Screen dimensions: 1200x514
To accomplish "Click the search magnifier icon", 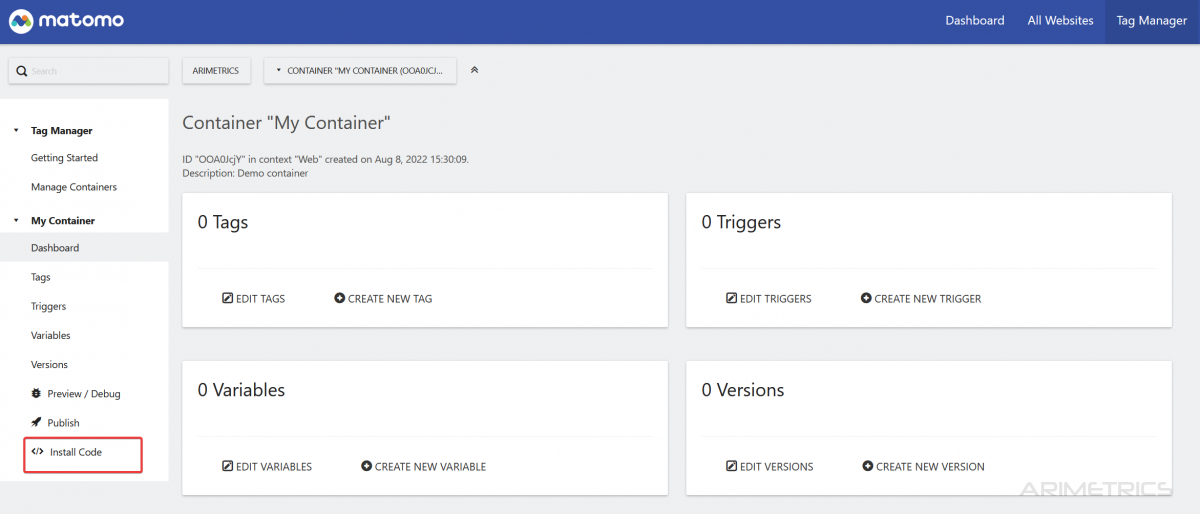I will coord(21,71).
